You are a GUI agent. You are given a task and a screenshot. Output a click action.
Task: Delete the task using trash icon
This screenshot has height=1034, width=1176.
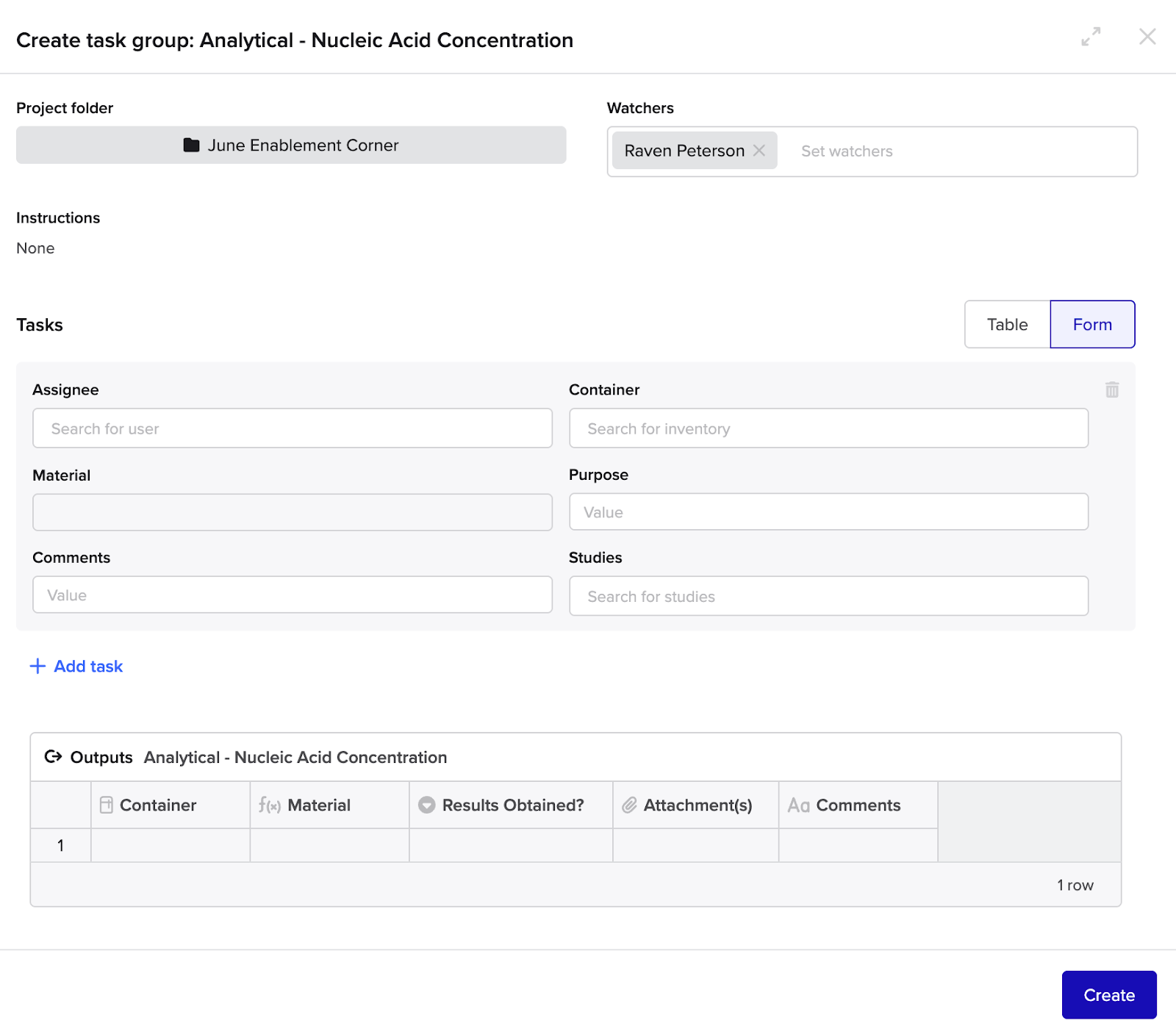(1111, 389)
